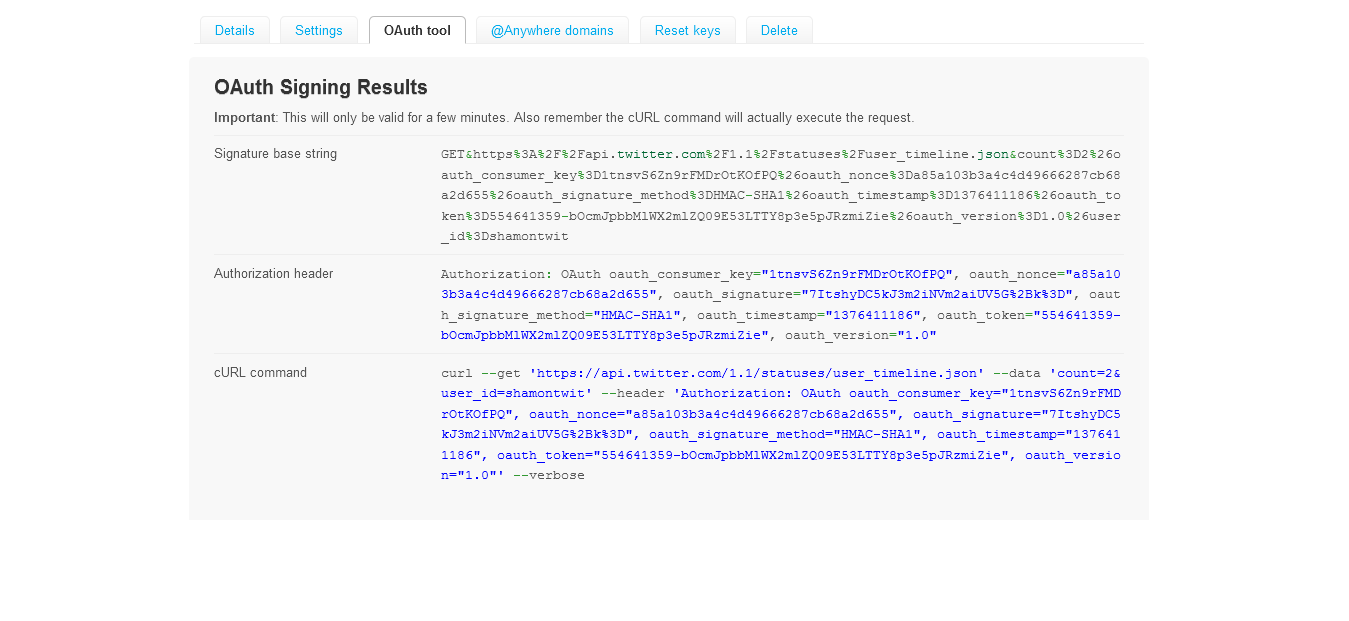Switch to the Settings tab
Viewport: 1349px width, 621px height.
point(319,30)
